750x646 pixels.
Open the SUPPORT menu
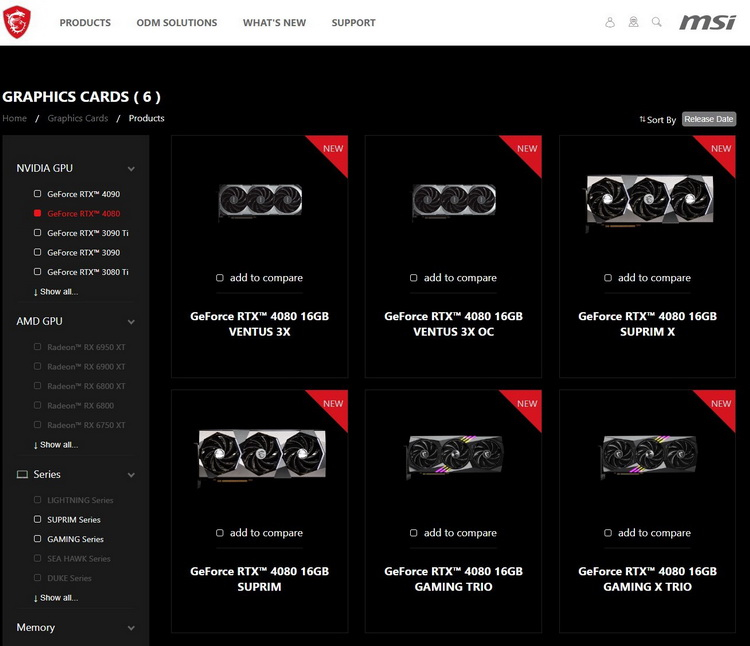pos(353,22)
